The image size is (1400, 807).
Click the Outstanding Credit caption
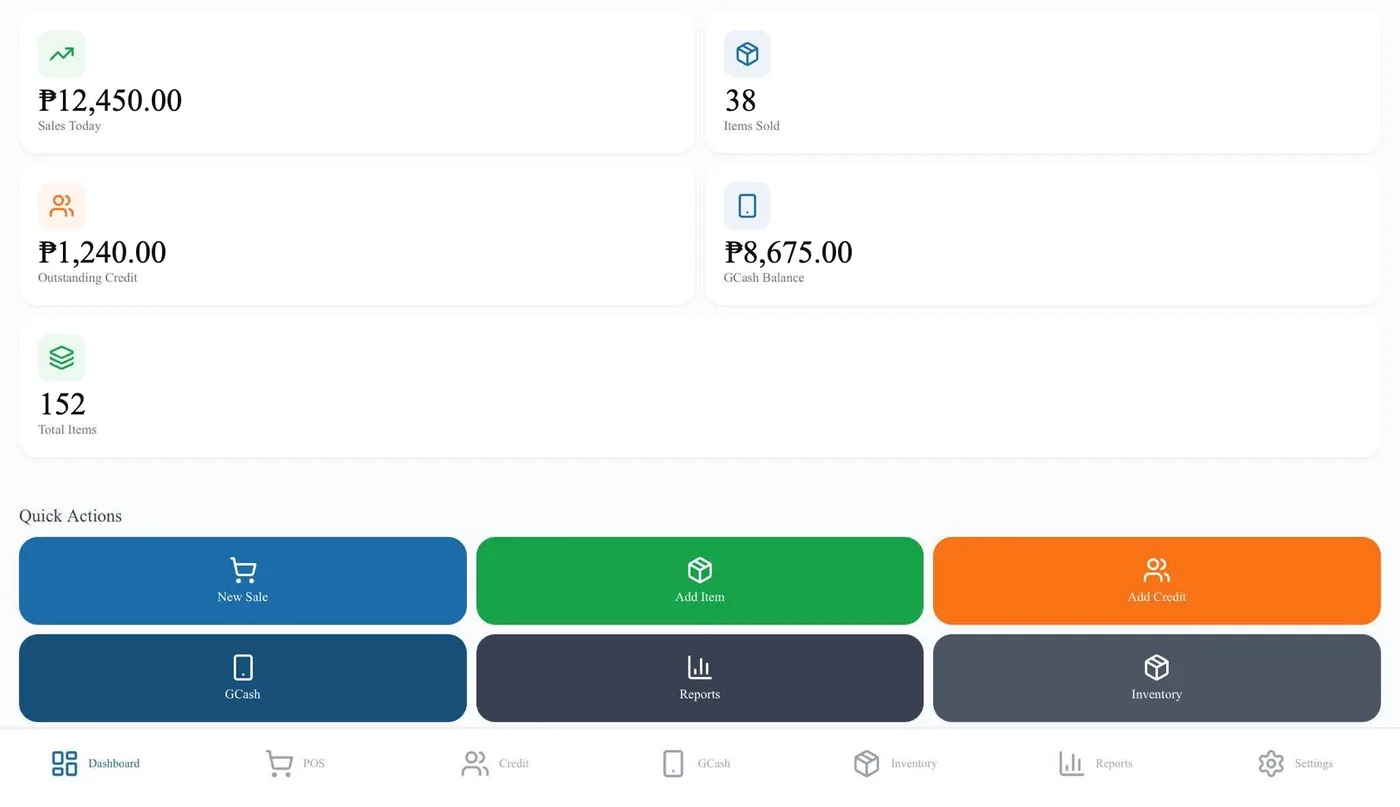pyautogui.click(x=88, y=278)
